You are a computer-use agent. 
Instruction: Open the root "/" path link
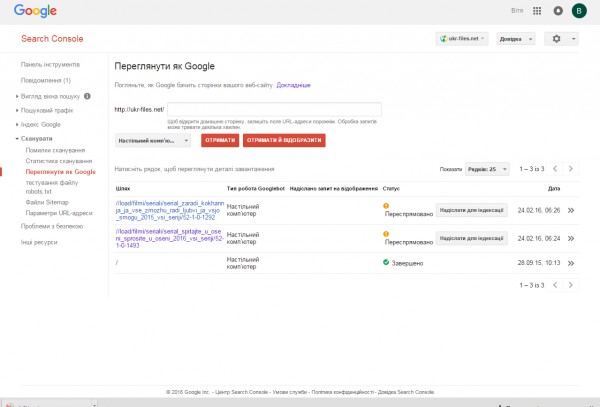point(117,263)
